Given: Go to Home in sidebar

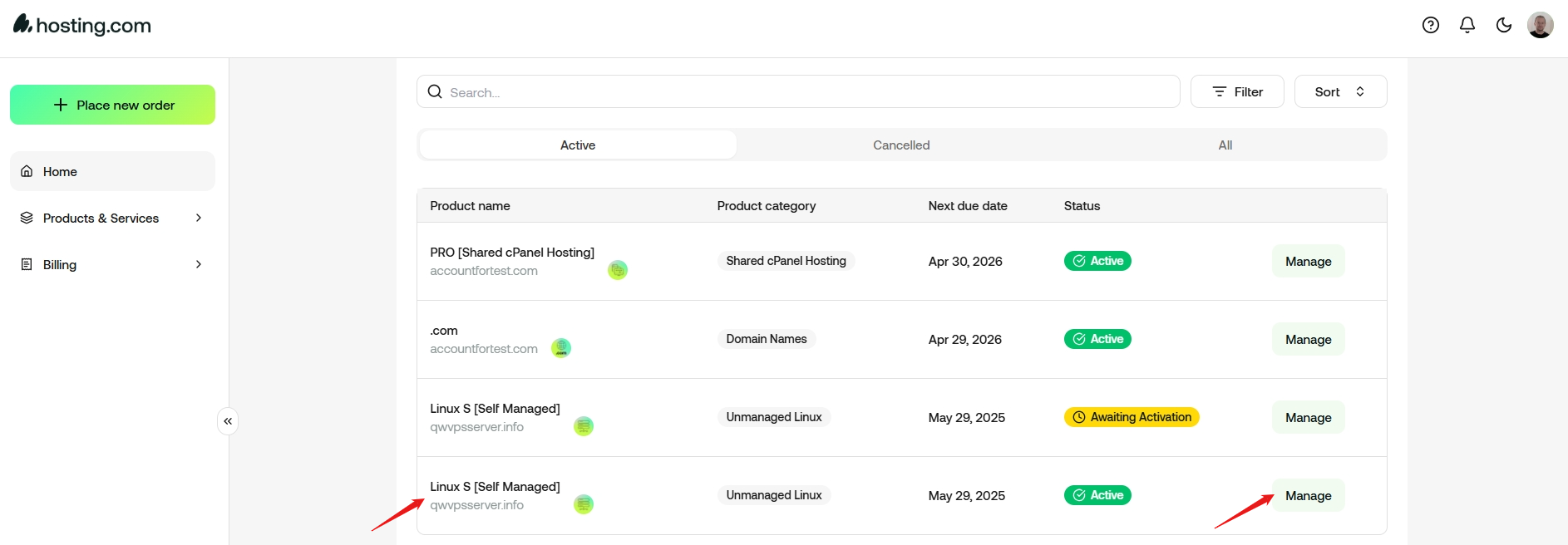Looking at the screenshot, I should [112, 171].
